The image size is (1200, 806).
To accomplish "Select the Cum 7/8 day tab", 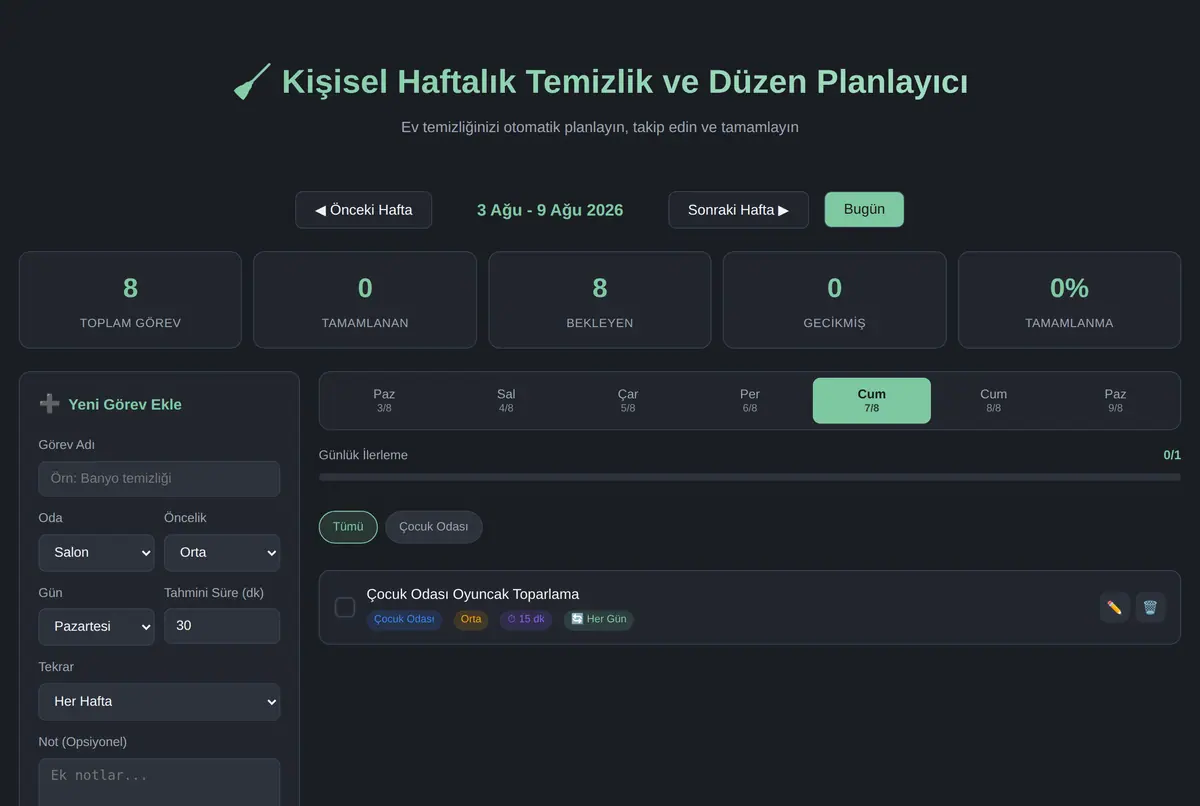I will (x=872, y=401).
